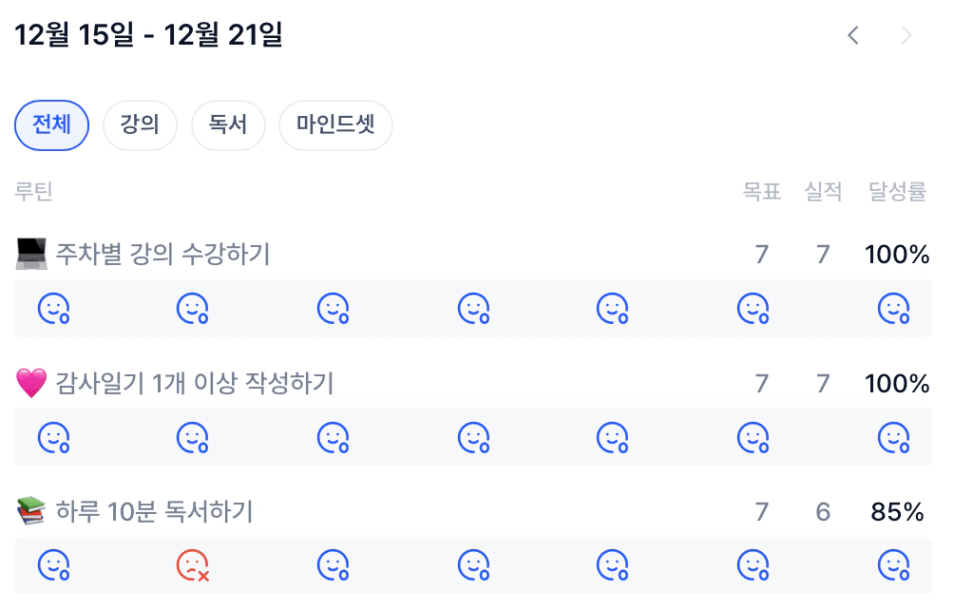Click last day smiley in 독서하기 row
This screenshot has height=610, width=954.
click(x=893, y=567)
